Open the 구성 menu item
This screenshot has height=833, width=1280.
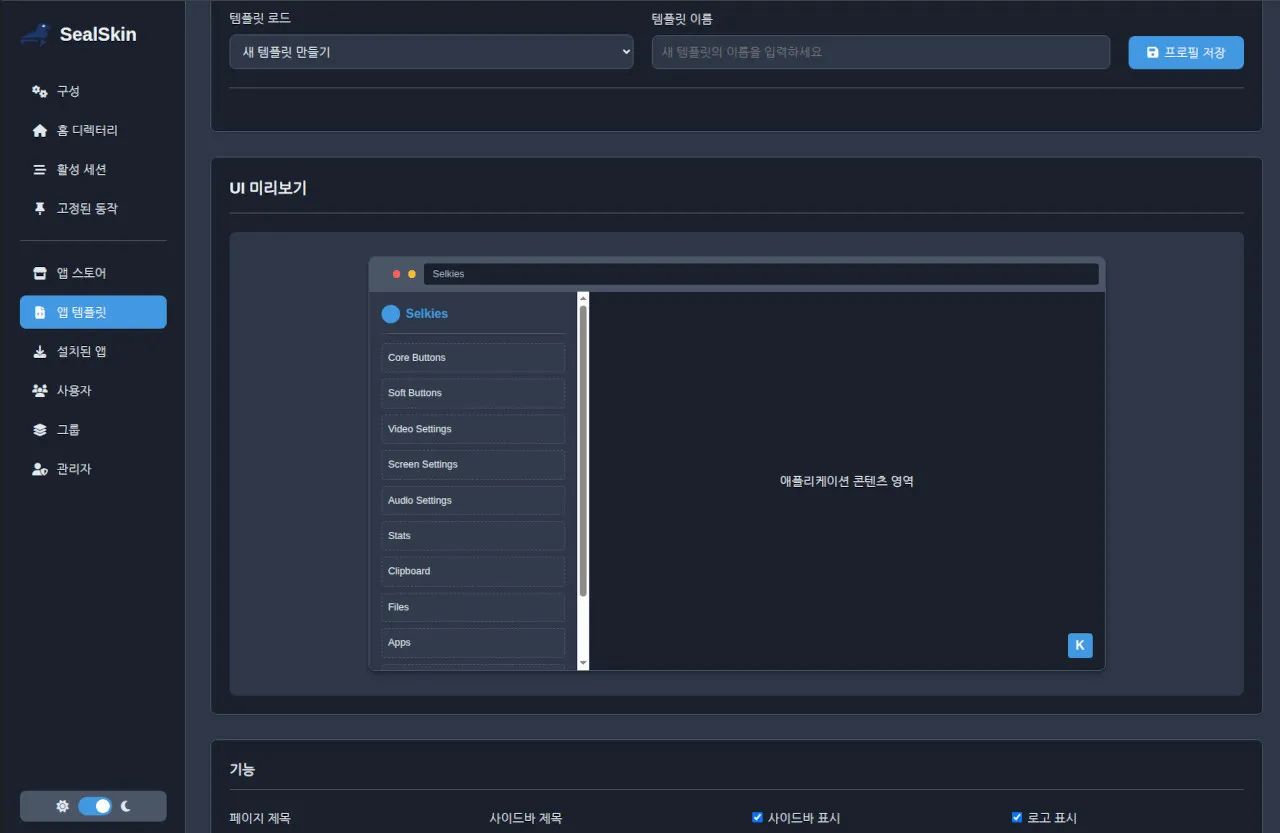tap(93, 91)
